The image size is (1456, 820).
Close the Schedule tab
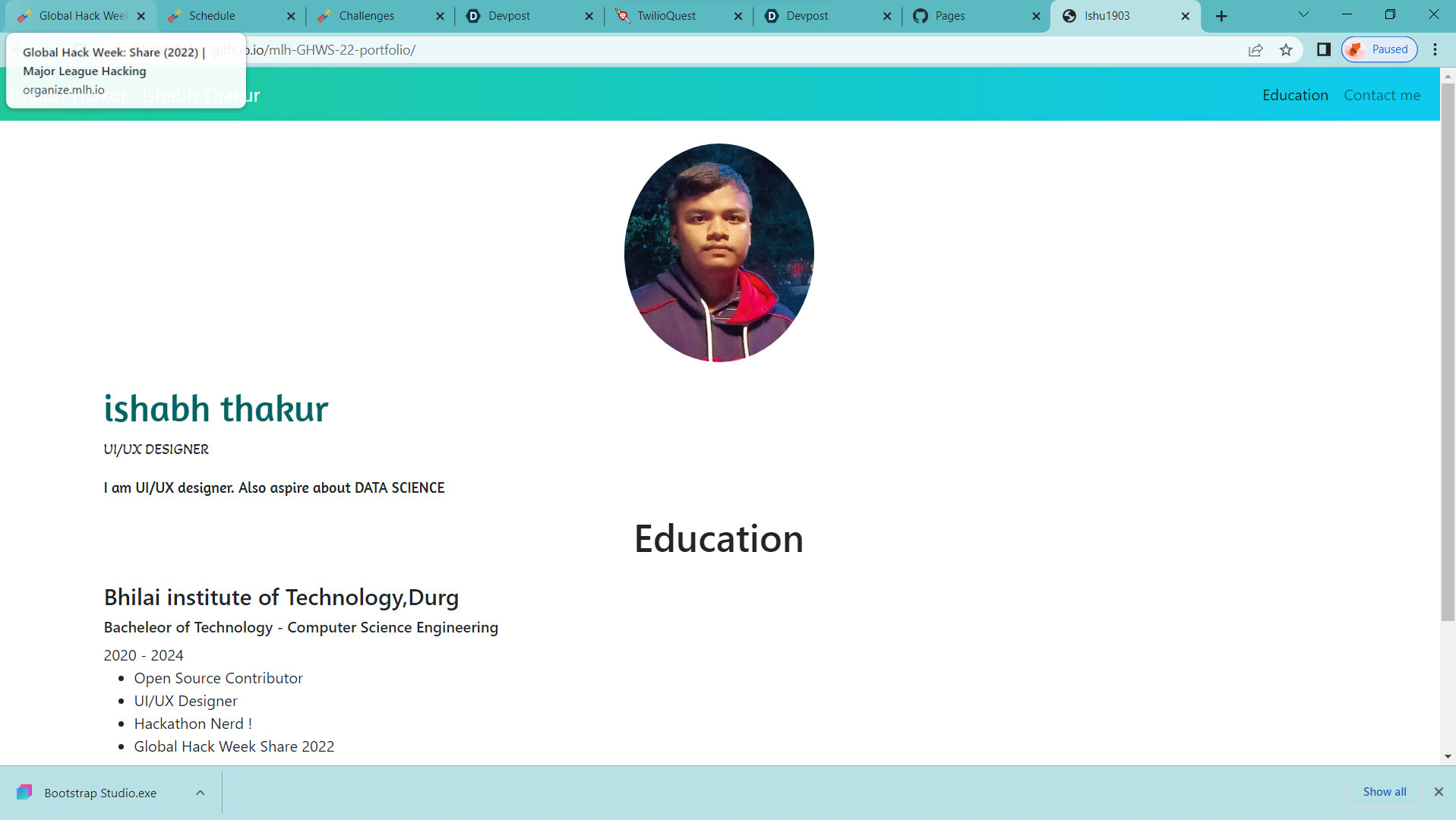291,16
